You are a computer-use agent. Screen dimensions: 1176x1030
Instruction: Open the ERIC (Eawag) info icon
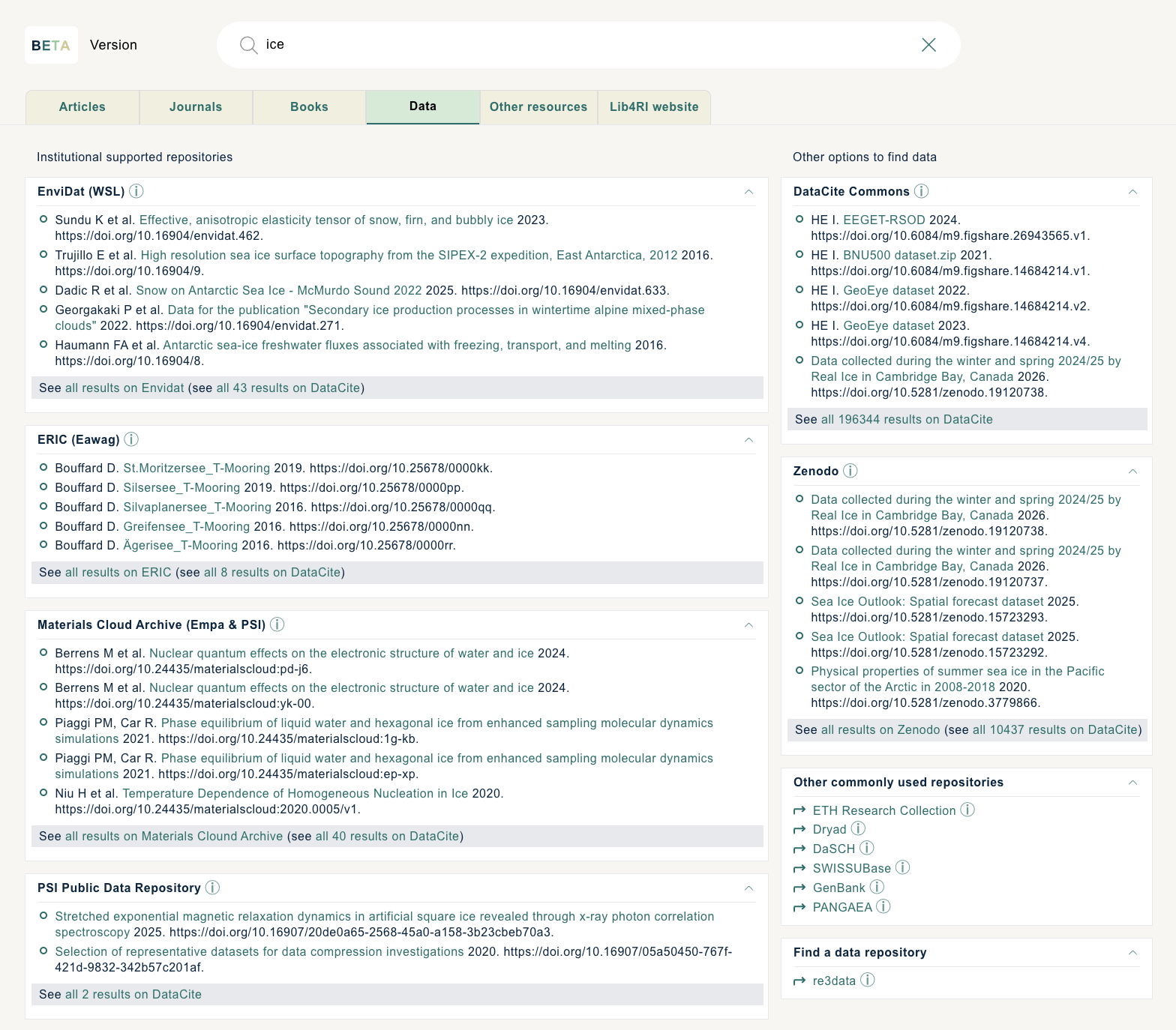pyautogui.click(x=131, y=439)
